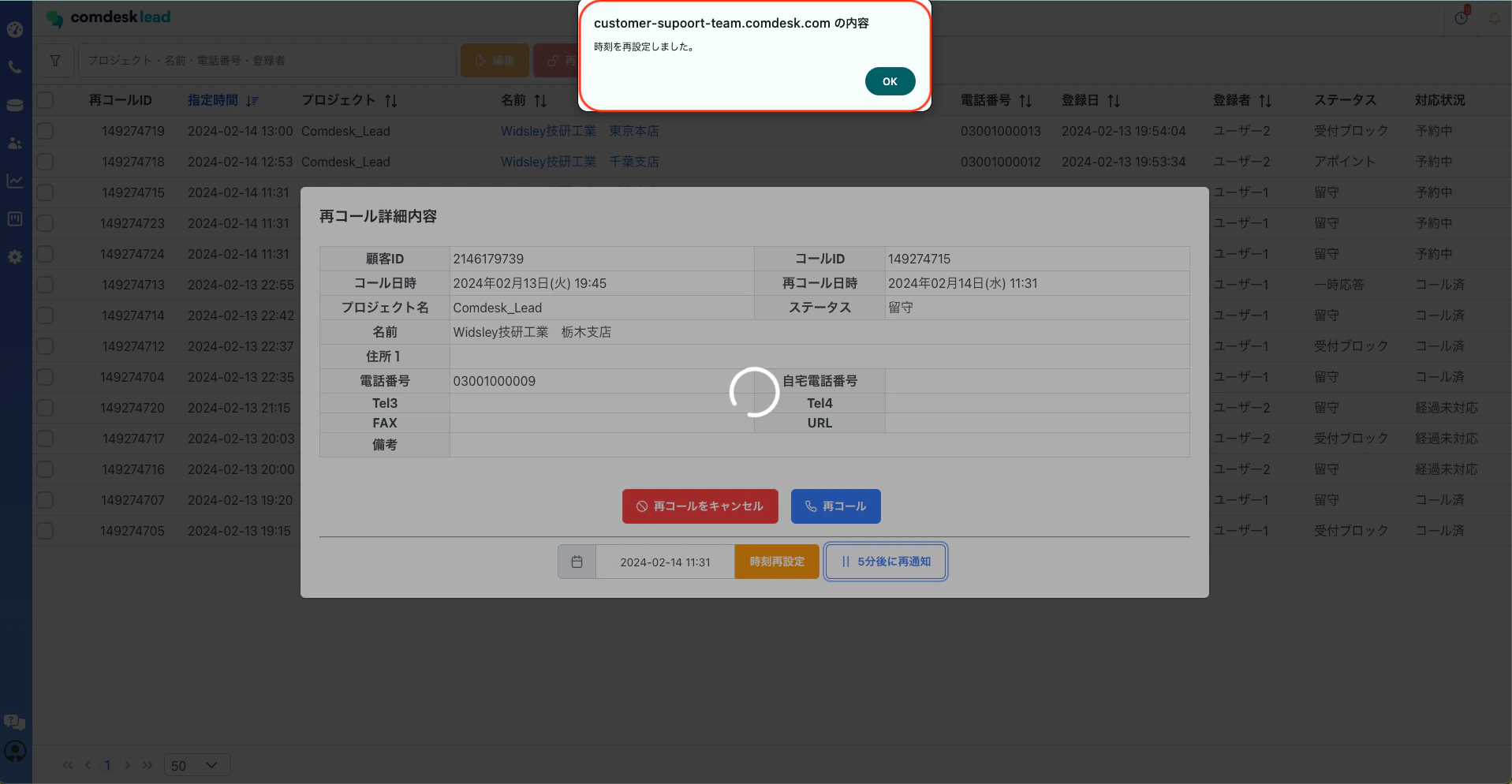Open Widsley技研工業 千葉支店 link
This screenshot has height=784, width=1512.
580,162
